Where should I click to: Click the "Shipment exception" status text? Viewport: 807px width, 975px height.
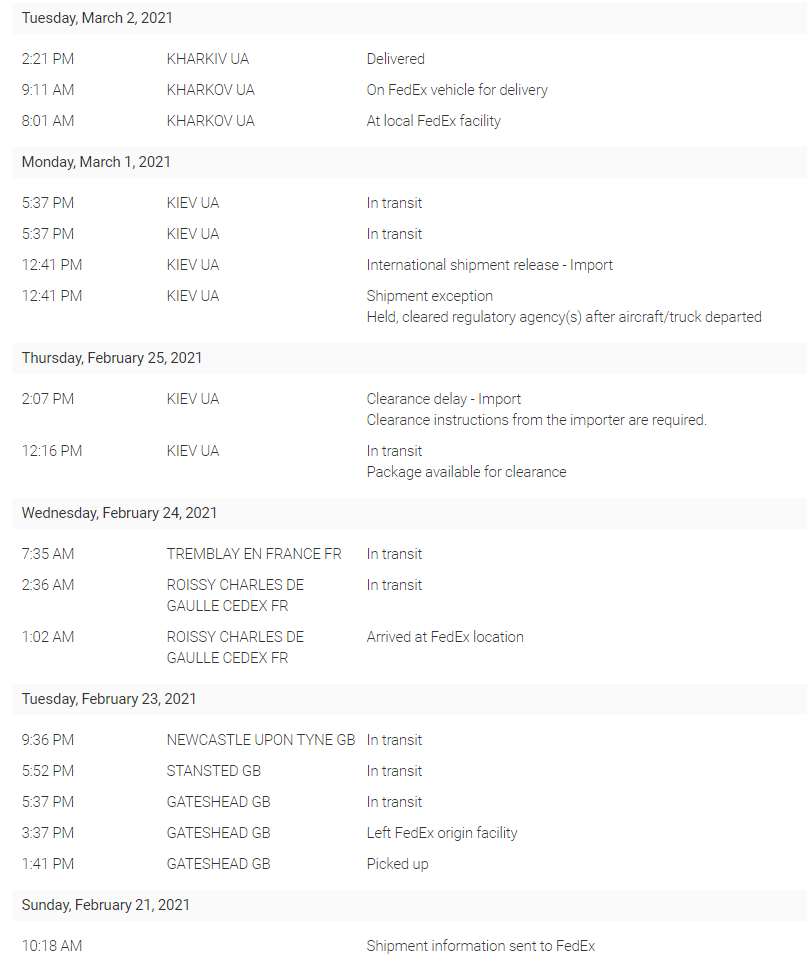[x=429, y=296]
